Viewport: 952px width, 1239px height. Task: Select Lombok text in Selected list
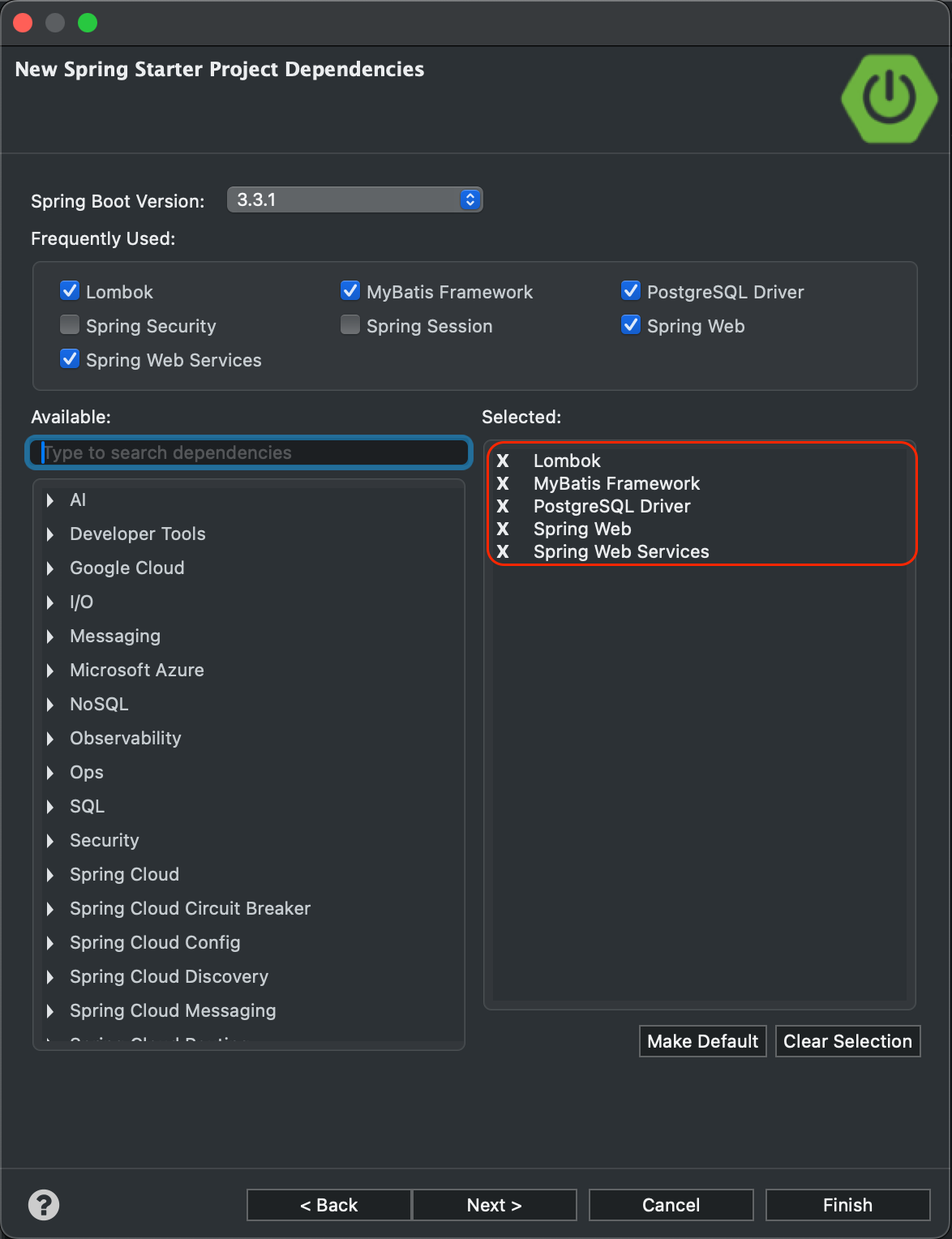567,461
